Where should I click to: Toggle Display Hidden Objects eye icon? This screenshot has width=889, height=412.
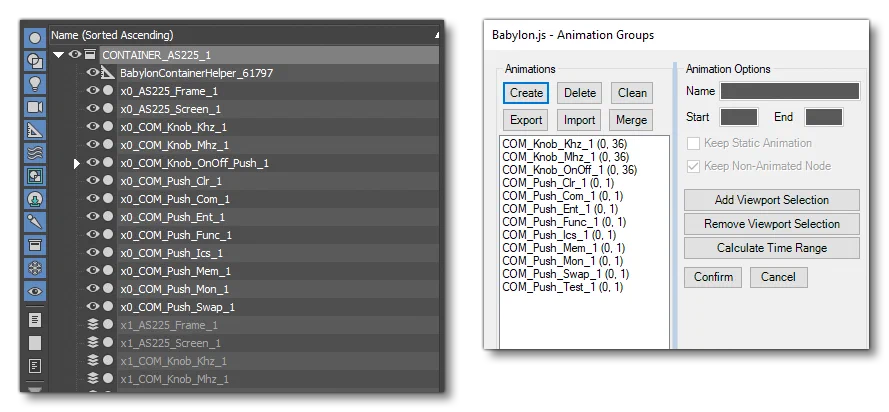coord(35,291)
